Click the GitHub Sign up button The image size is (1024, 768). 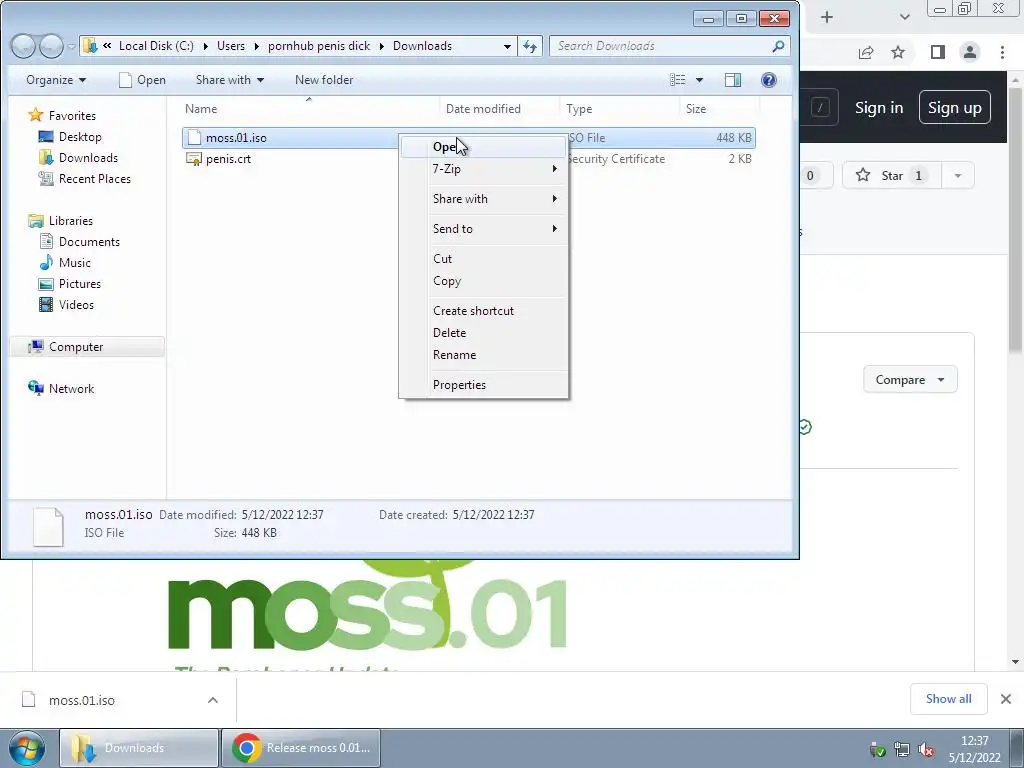tap(955, 107)
